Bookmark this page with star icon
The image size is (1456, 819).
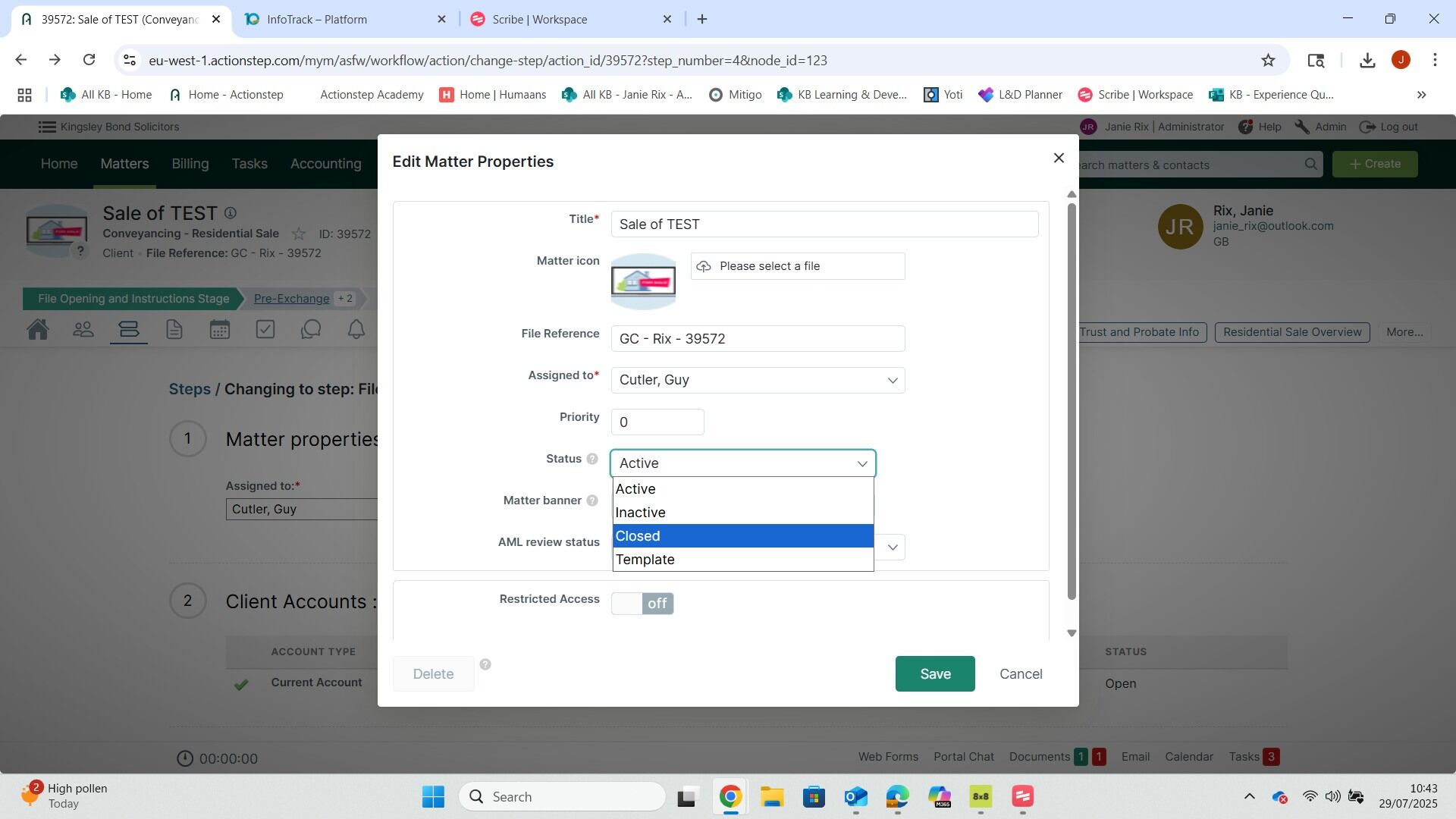(1268, 60)
